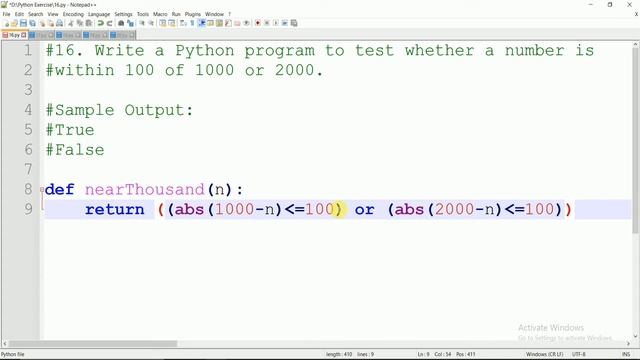Click 'UTF-8' encoding in status bar

coord(579,354)
